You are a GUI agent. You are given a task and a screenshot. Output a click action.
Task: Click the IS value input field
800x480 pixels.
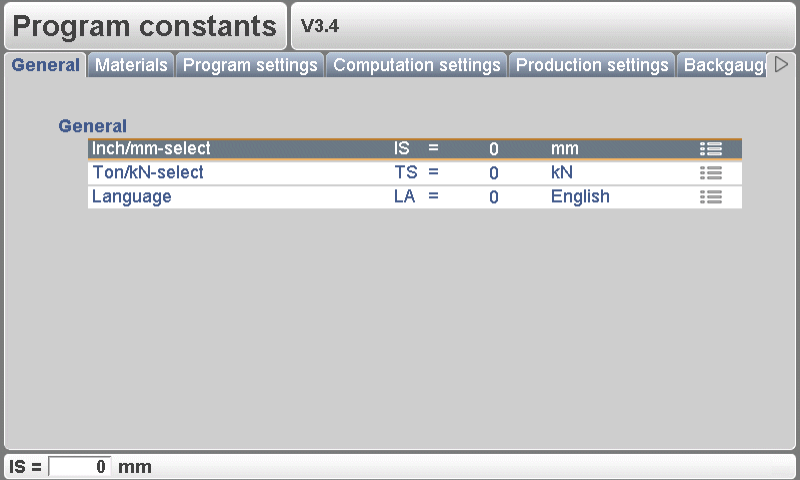(x=80, y=467)
